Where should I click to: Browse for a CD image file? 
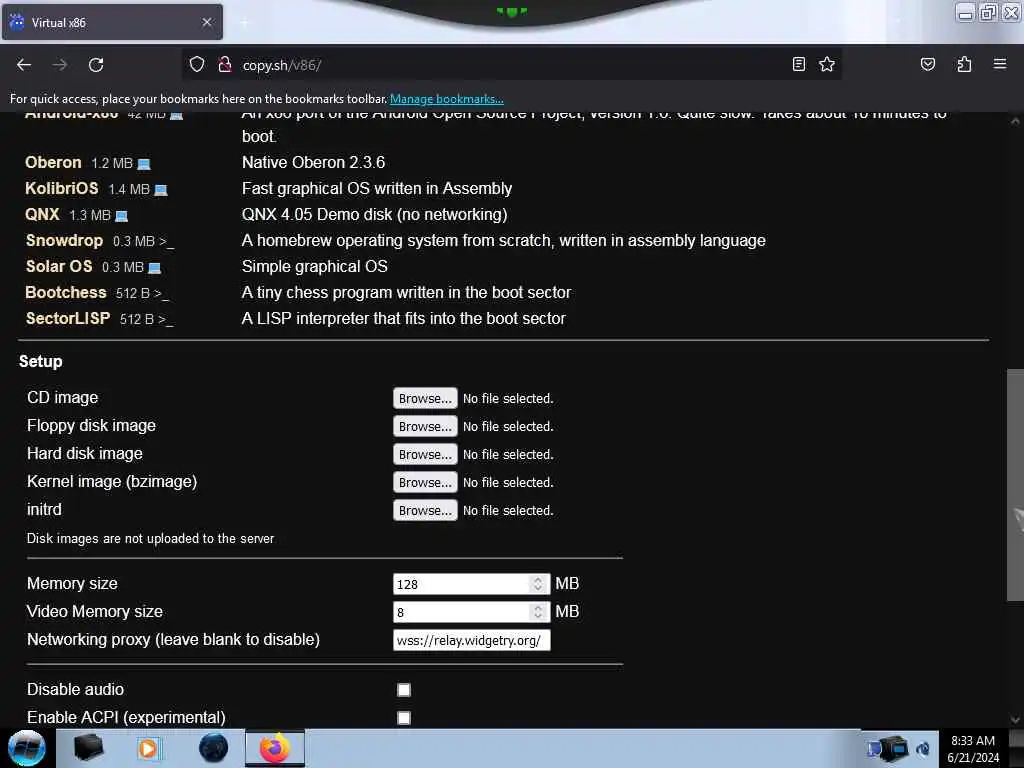pos(425,398)
